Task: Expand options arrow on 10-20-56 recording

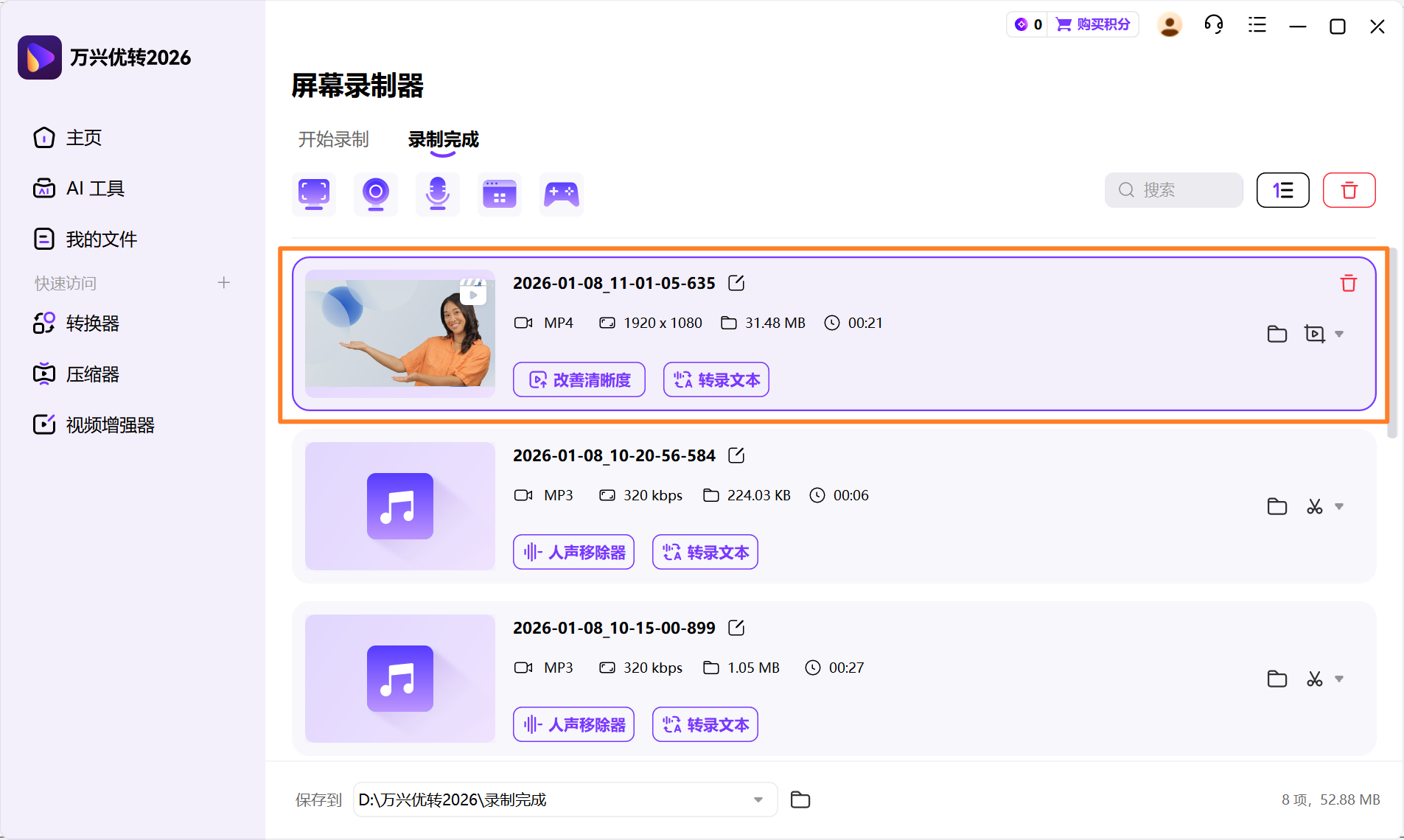Action: click(x=1339, y=506)
